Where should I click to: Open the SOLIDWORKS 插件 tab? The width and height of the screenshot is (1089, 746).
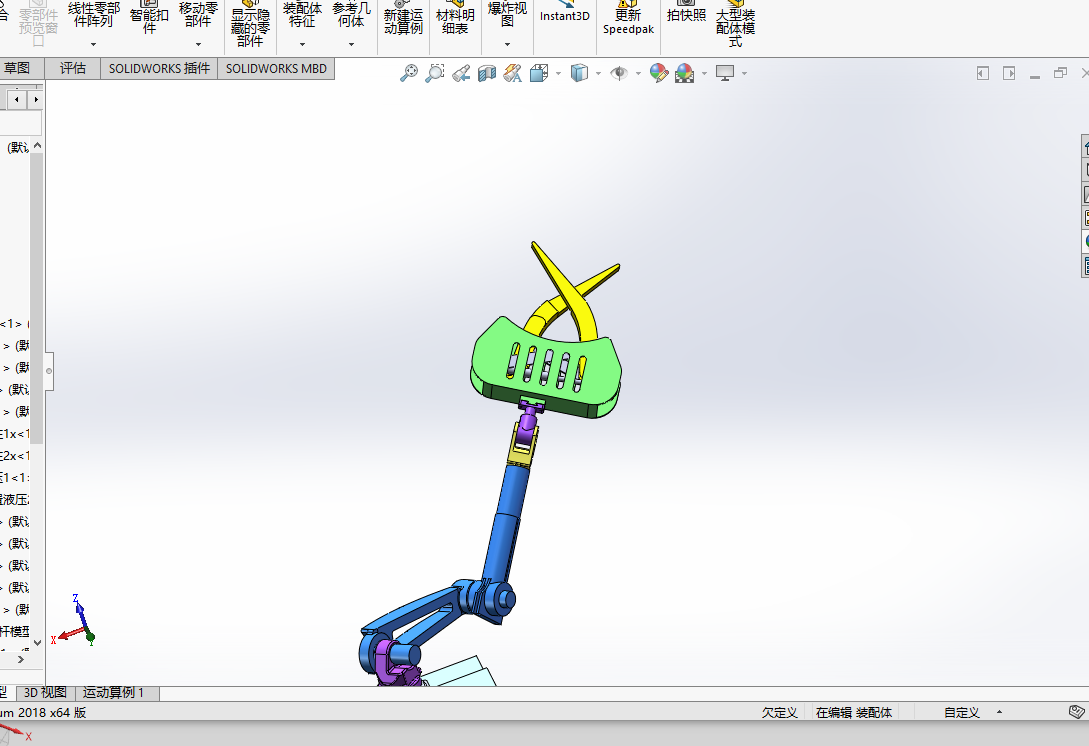[159, 68]
